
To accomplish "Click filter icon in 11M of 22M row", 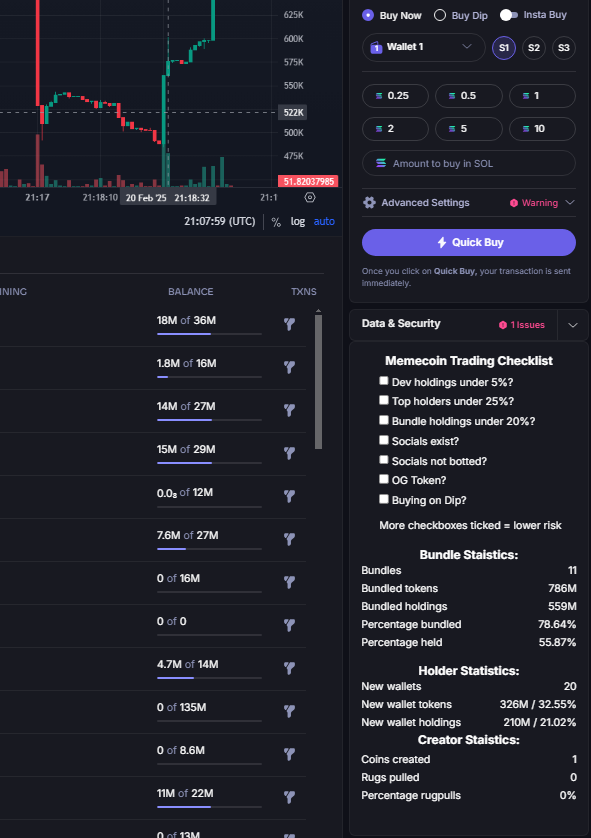I will pyautogui.click(x=290, y=797).
